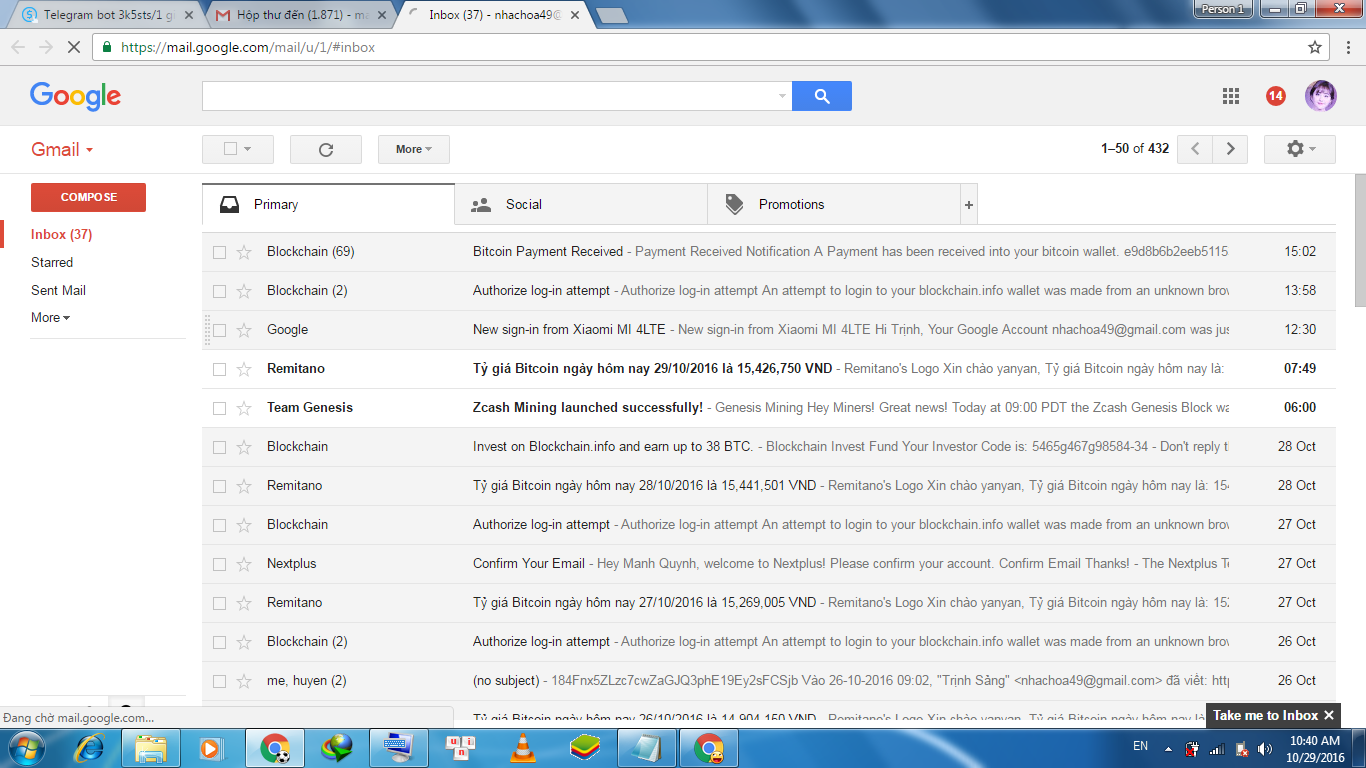Stop page loading with the X button
1366x768 pixels.
(75, 47)
